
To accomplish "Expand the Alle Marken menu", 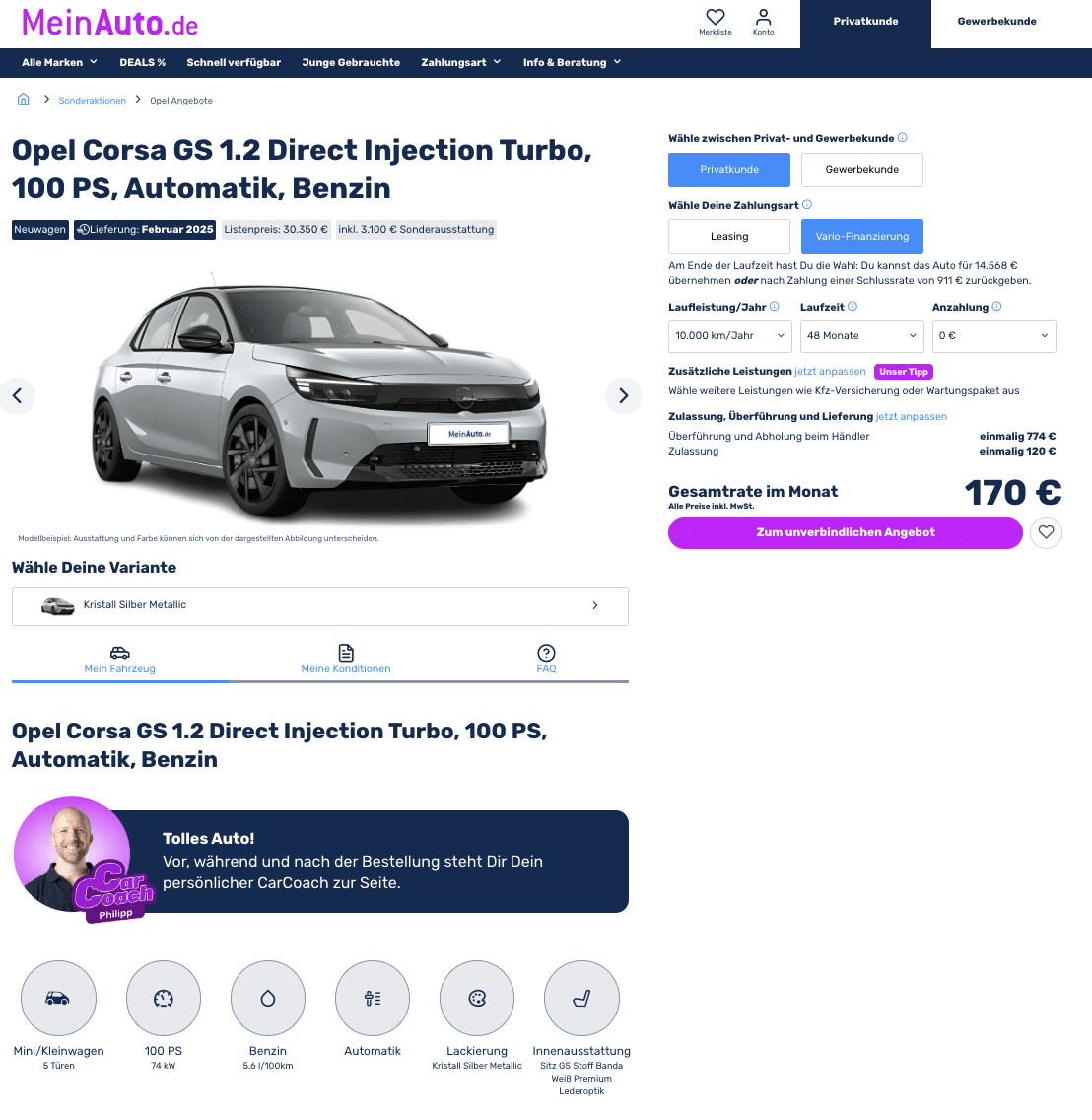I will point(59,63).
